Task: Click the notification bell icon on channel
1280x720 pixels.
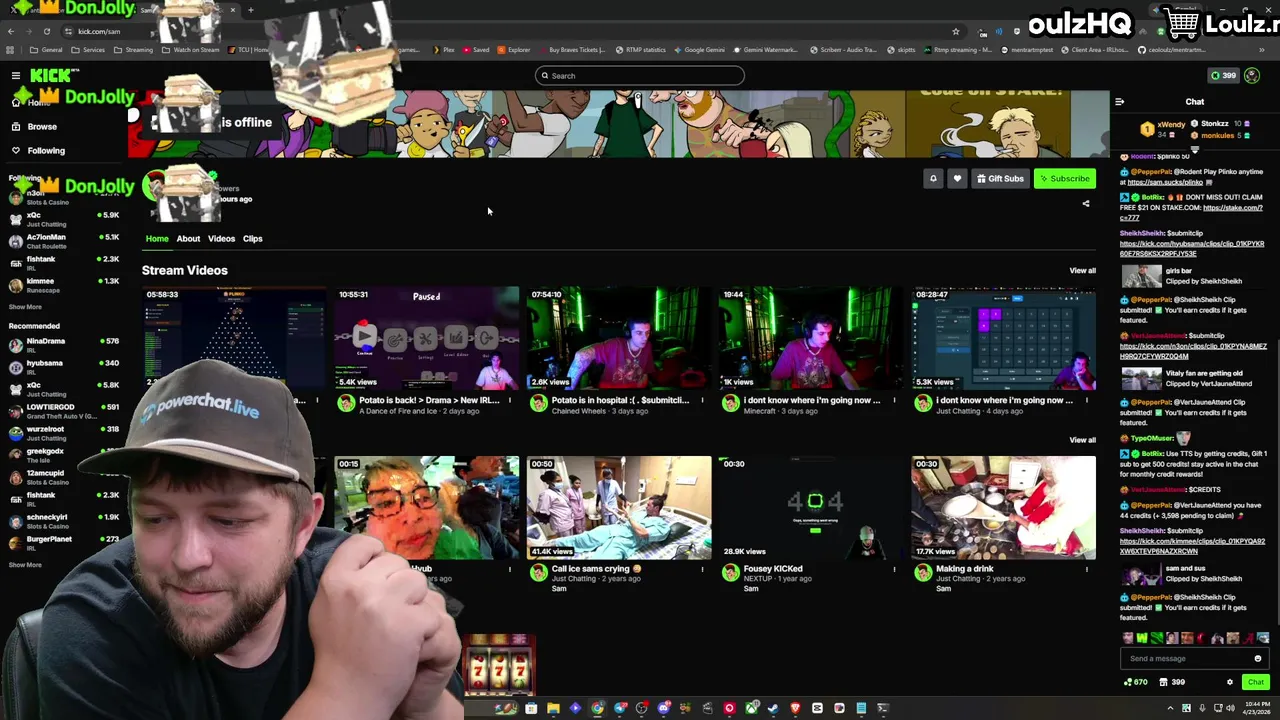Action: (933, 179)
